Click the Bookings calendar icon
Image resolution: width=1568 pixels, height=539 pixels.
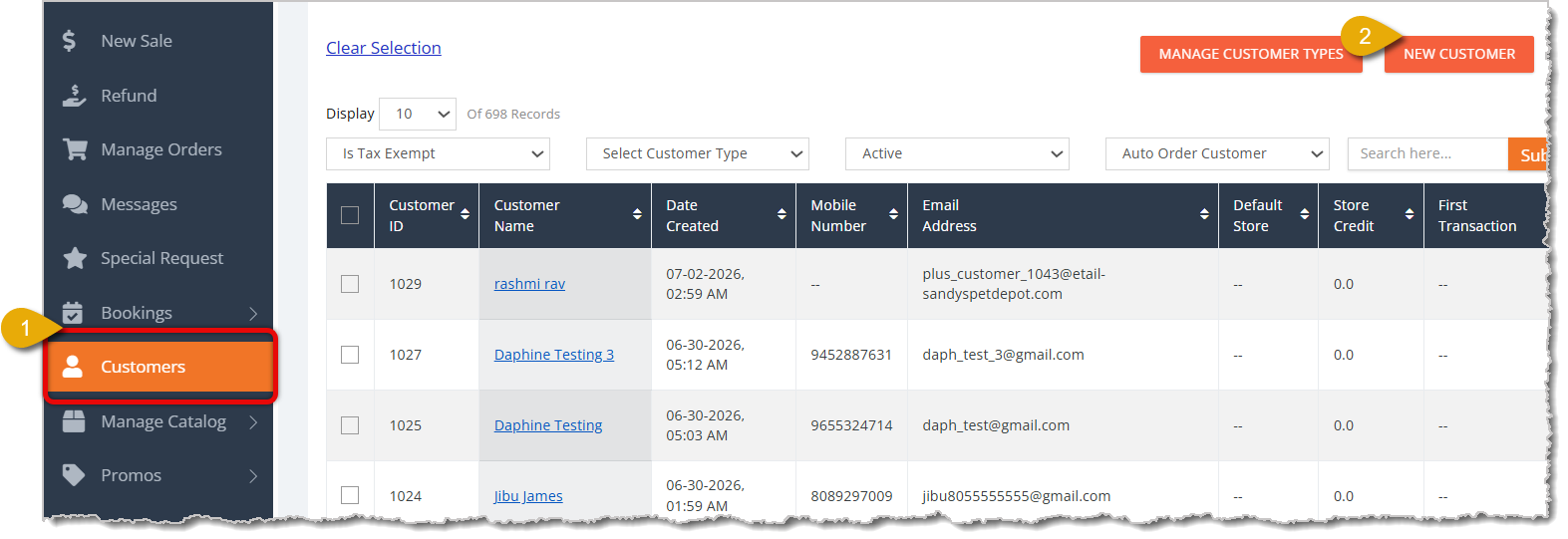coord(73,313)
